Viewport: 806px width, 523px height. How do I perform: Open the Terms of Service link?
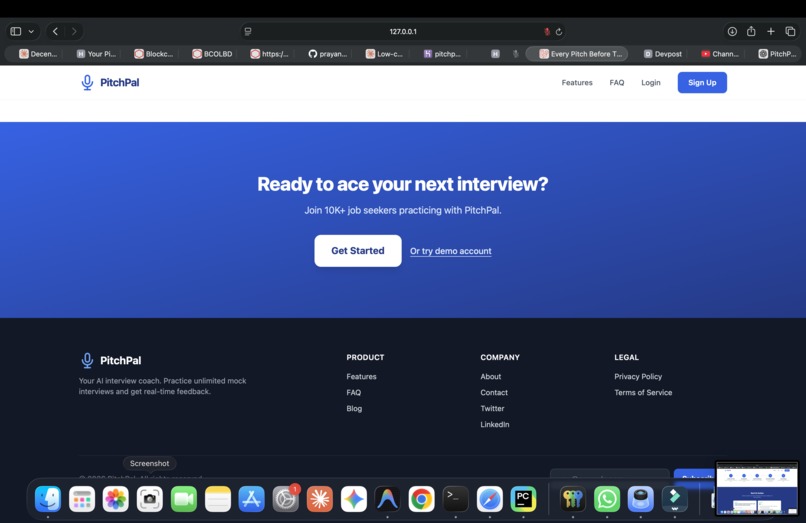pos(643,392)
